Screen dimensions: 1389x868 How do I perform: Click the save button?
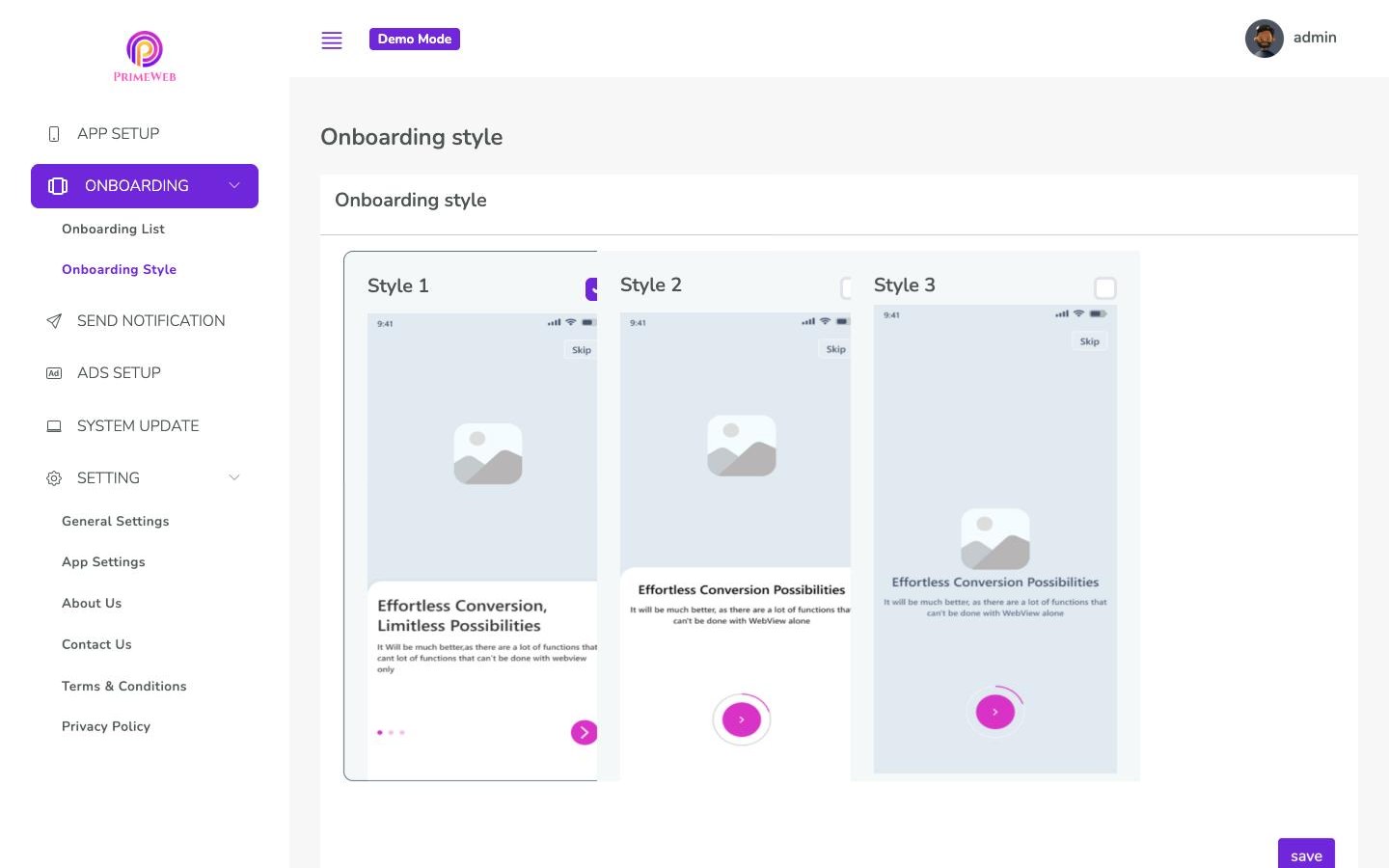tap(1306, 854)
